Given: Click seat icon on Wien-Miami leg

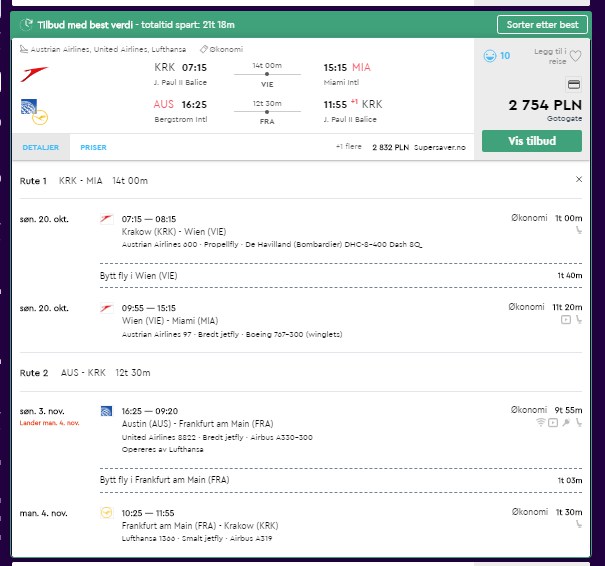Looking at the screenshot, I should pos(579,319).
